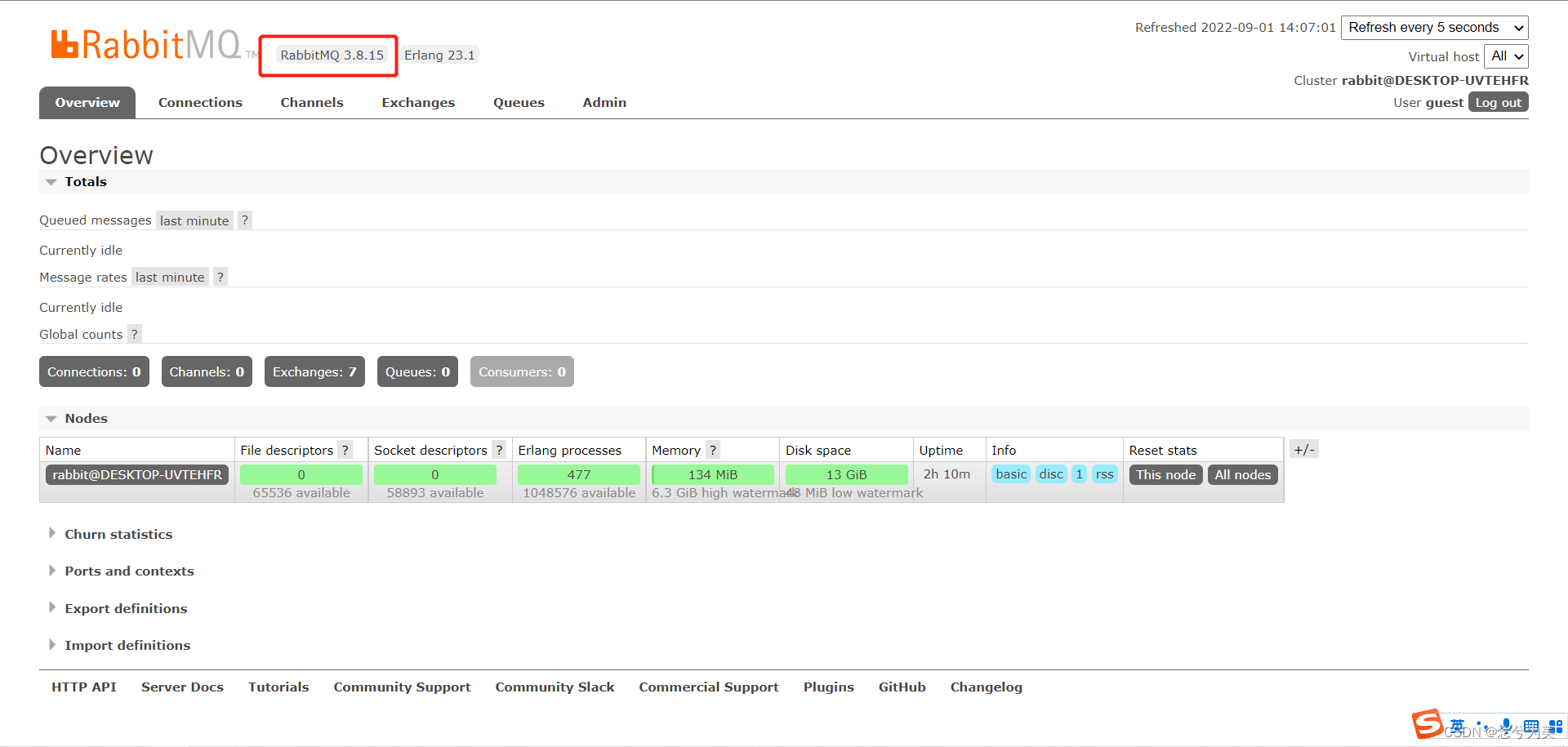Click the '1' info tag

1079,474
